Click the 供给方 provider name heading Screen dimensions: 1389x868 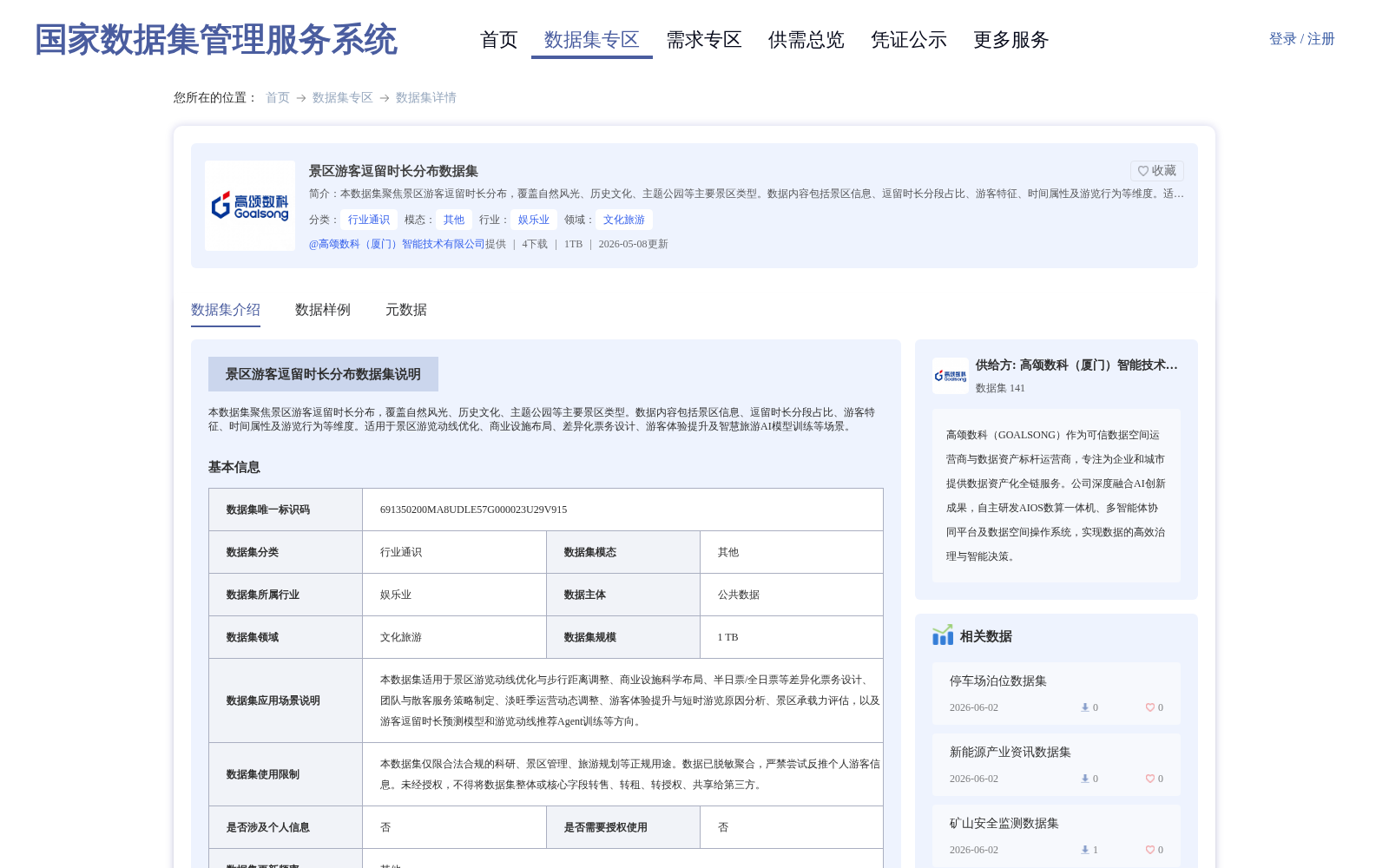1076,365
